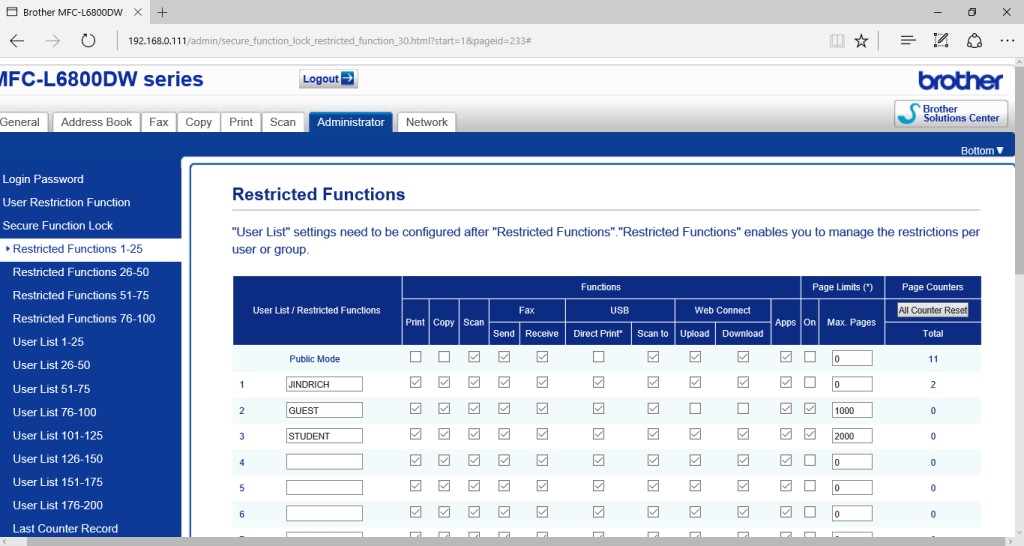The height and width of the screenshot is (546, 1024).
Task: Enable Web Connect Download for GUEST
Action: tap(743, 408)
